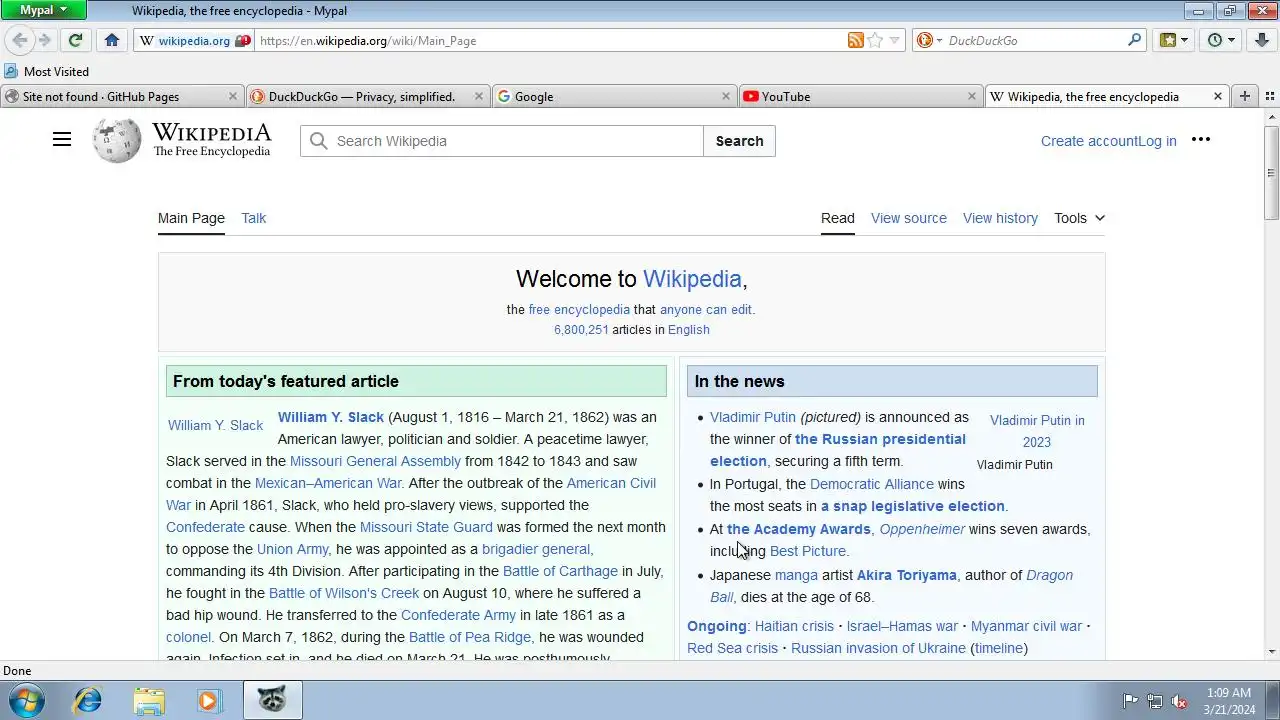Image resolution: width=1280 pixels, height=720 pixels.
Task: Open the Battle of Wilson's Creek link
Action: pyautogui.click(x=344, y=593)
